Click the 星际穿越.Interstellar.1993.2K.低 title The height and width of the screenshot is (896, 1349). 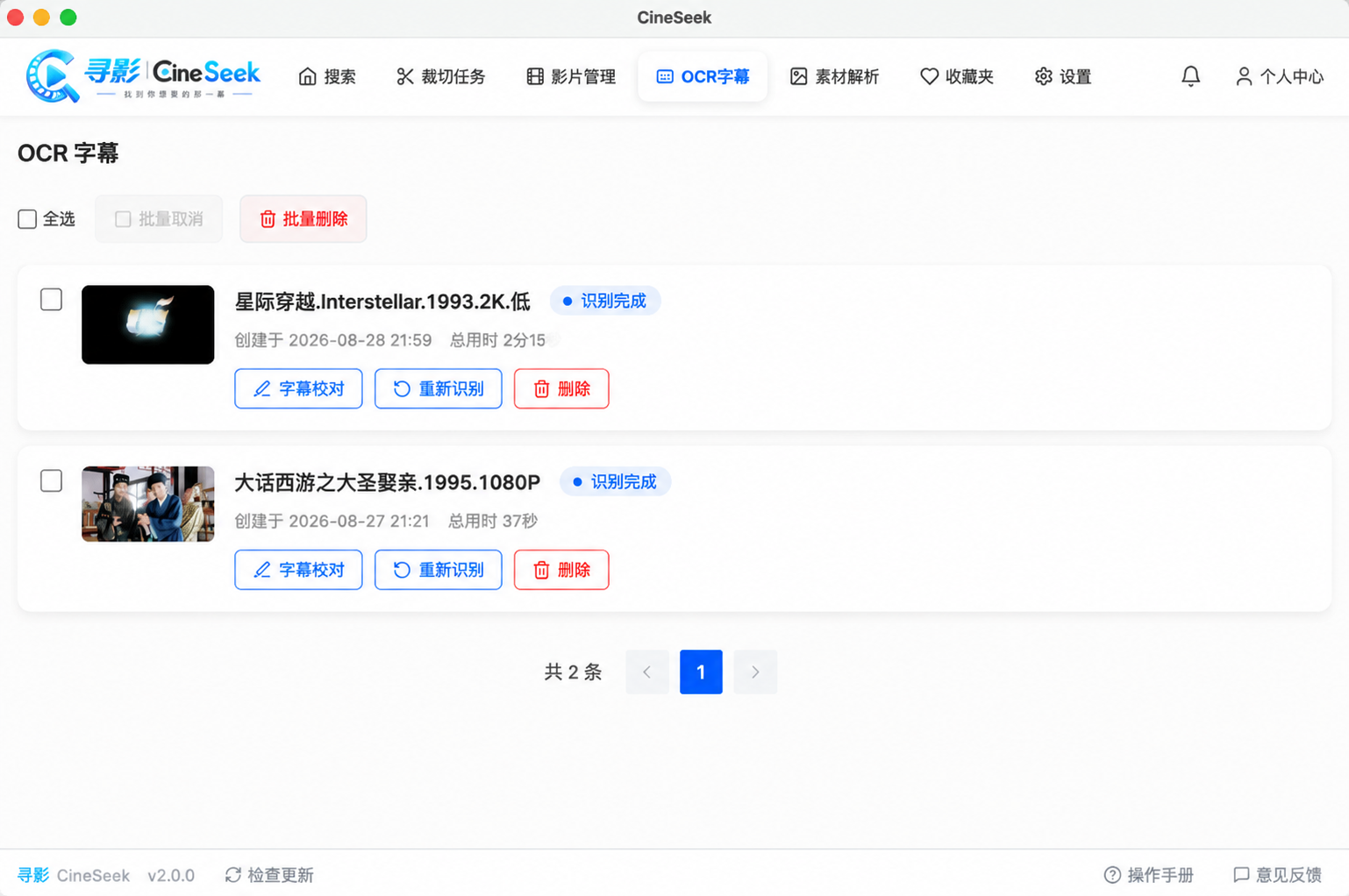[x=382, y=302]
